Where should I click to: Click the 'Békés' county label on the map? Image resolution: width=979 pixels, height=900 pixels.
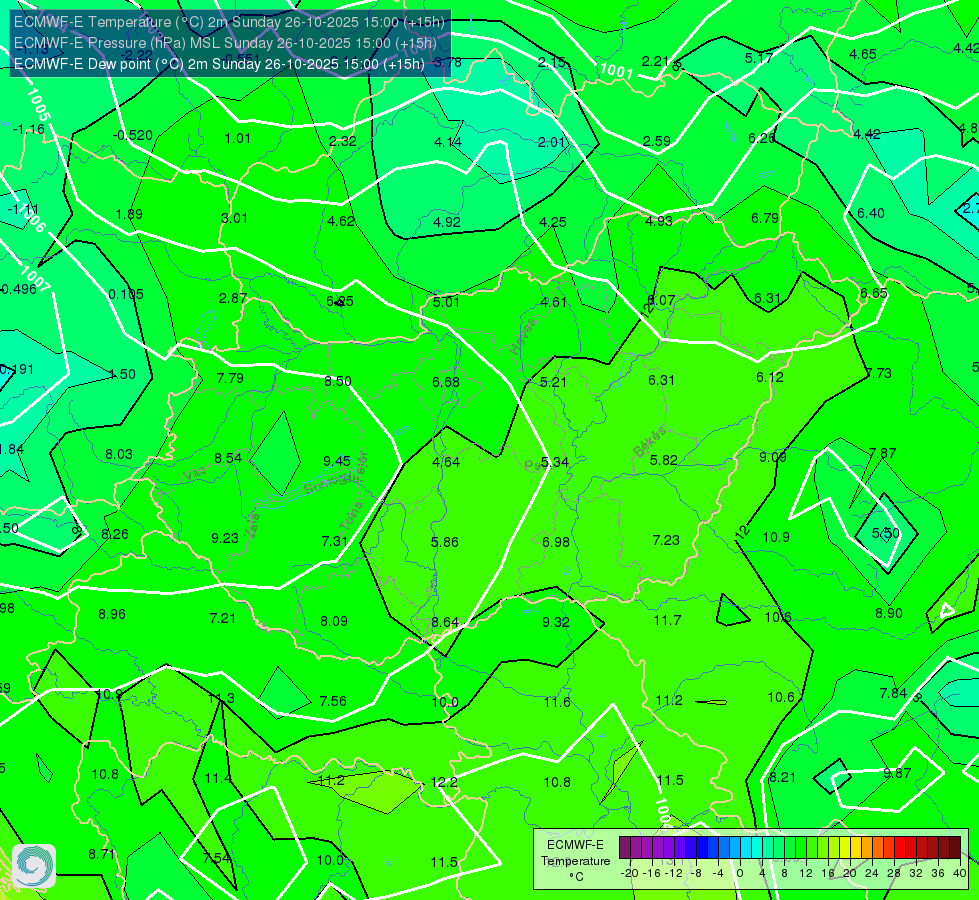[650, 442]
